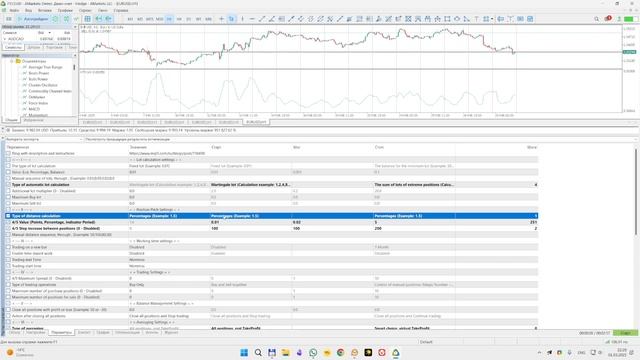The image size is (640, 360).
Task: Open the expert selection dropdown in tester
Action: 44,140
